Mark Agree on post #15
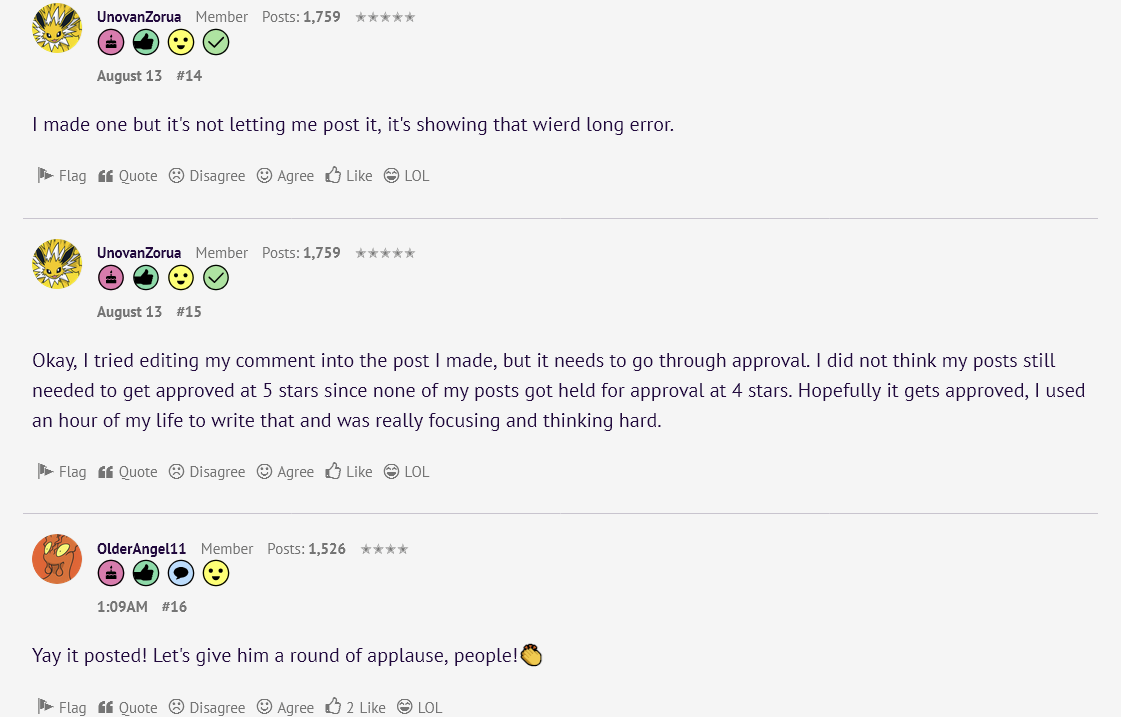The width and height of the screenshot is (1121, 717). click(x=285, y=472)
